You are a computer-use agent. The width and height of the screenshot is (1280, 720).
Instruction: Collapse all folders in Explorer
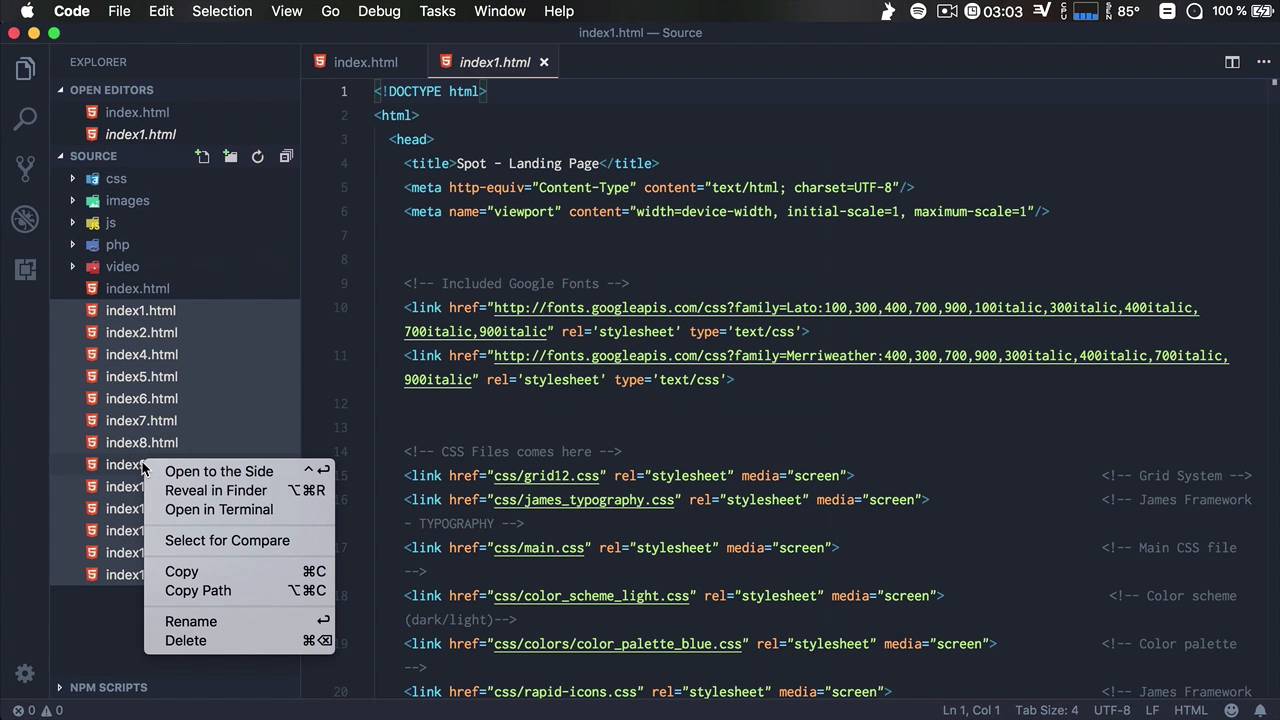click(x=286, y=156)
